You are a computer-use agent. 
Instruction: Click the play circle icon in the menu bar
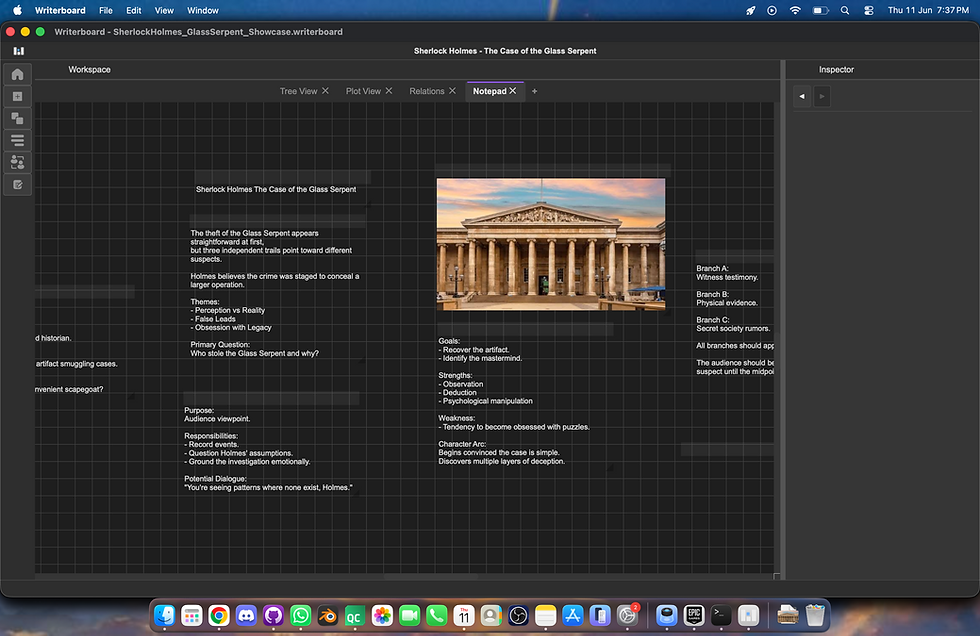(x=772, y=10)
